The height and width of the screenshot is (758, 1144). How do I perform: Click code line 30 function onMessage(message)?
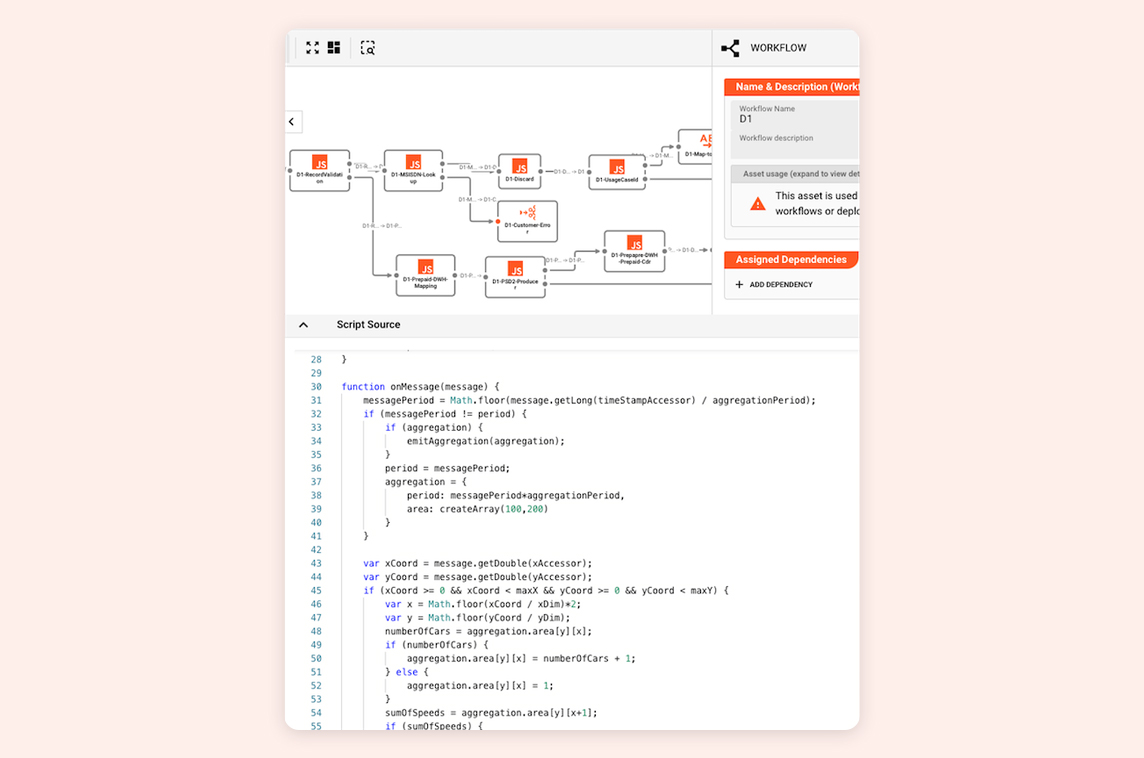coord(420,387)
